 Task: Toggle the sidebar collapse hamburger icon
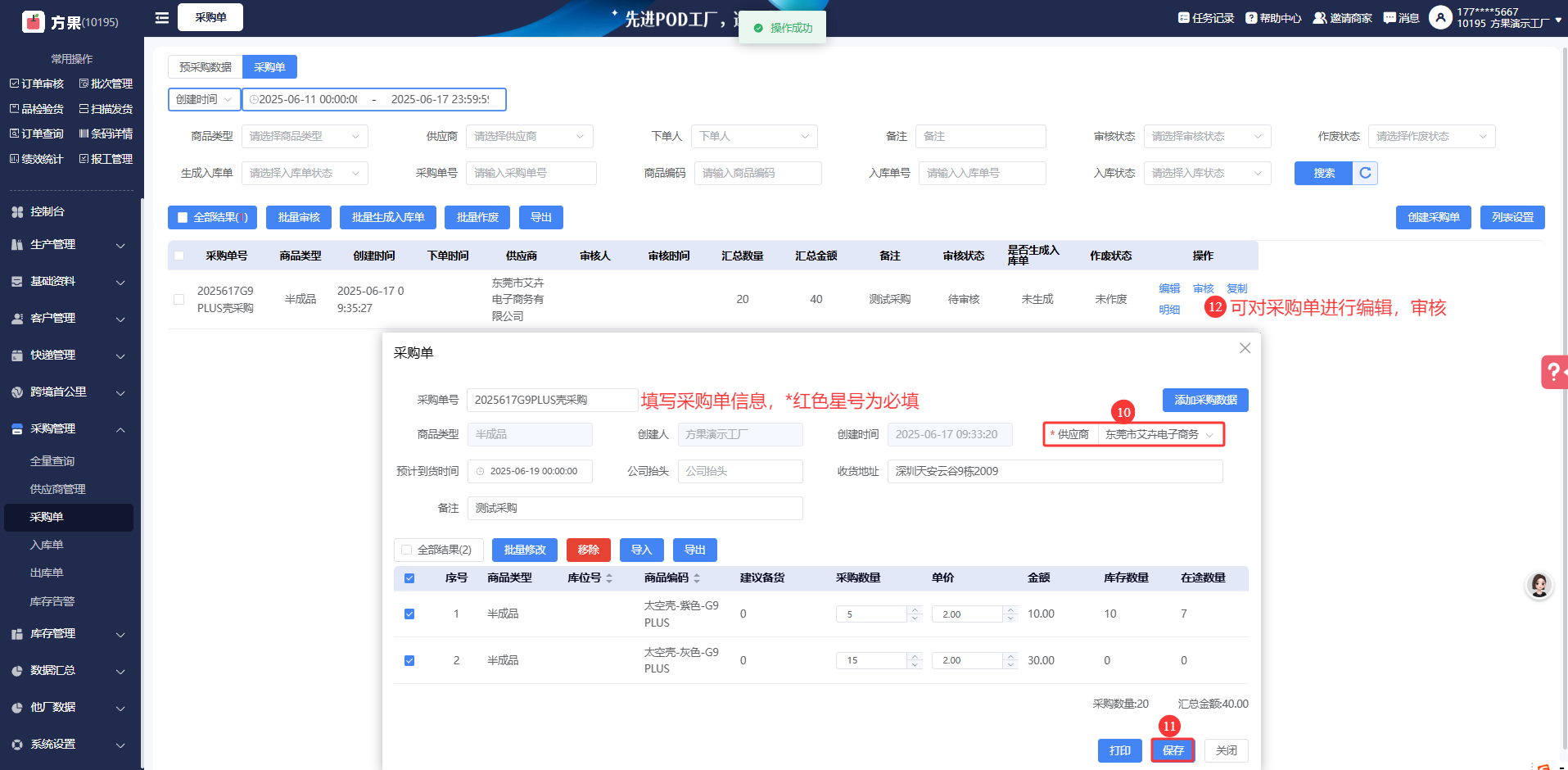click(162, 17)
